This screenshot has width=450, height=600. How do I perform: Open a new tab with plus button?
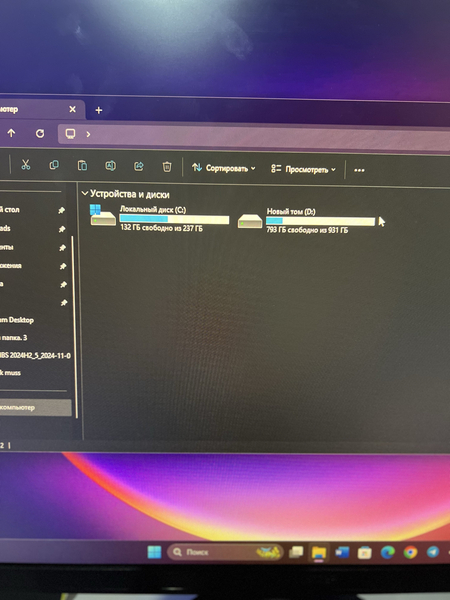pyautogui.click(x=99, y=110)
